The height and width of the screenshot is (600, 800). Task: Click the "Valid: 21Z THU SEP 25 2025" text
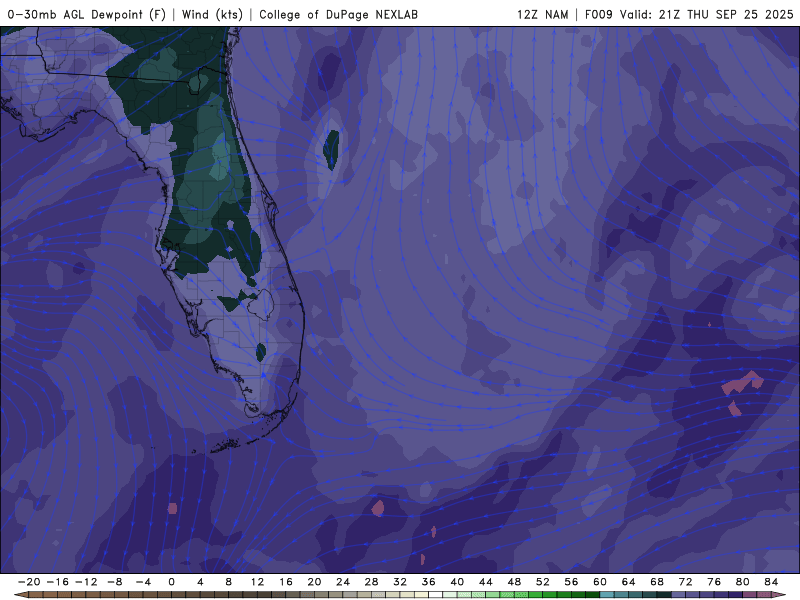(707, 14)
